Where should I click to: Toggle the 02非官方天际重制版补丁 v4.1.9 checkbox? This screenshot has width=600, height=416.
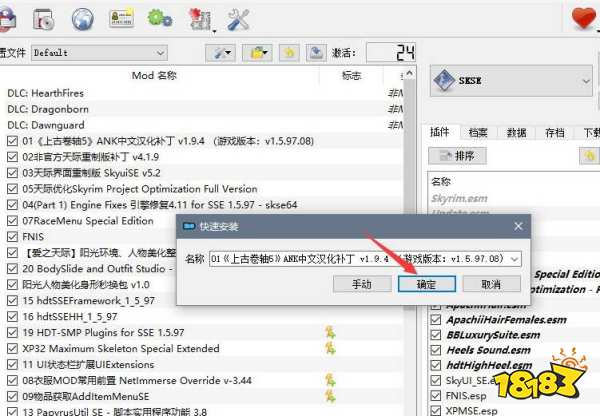[x=12, y=157]
